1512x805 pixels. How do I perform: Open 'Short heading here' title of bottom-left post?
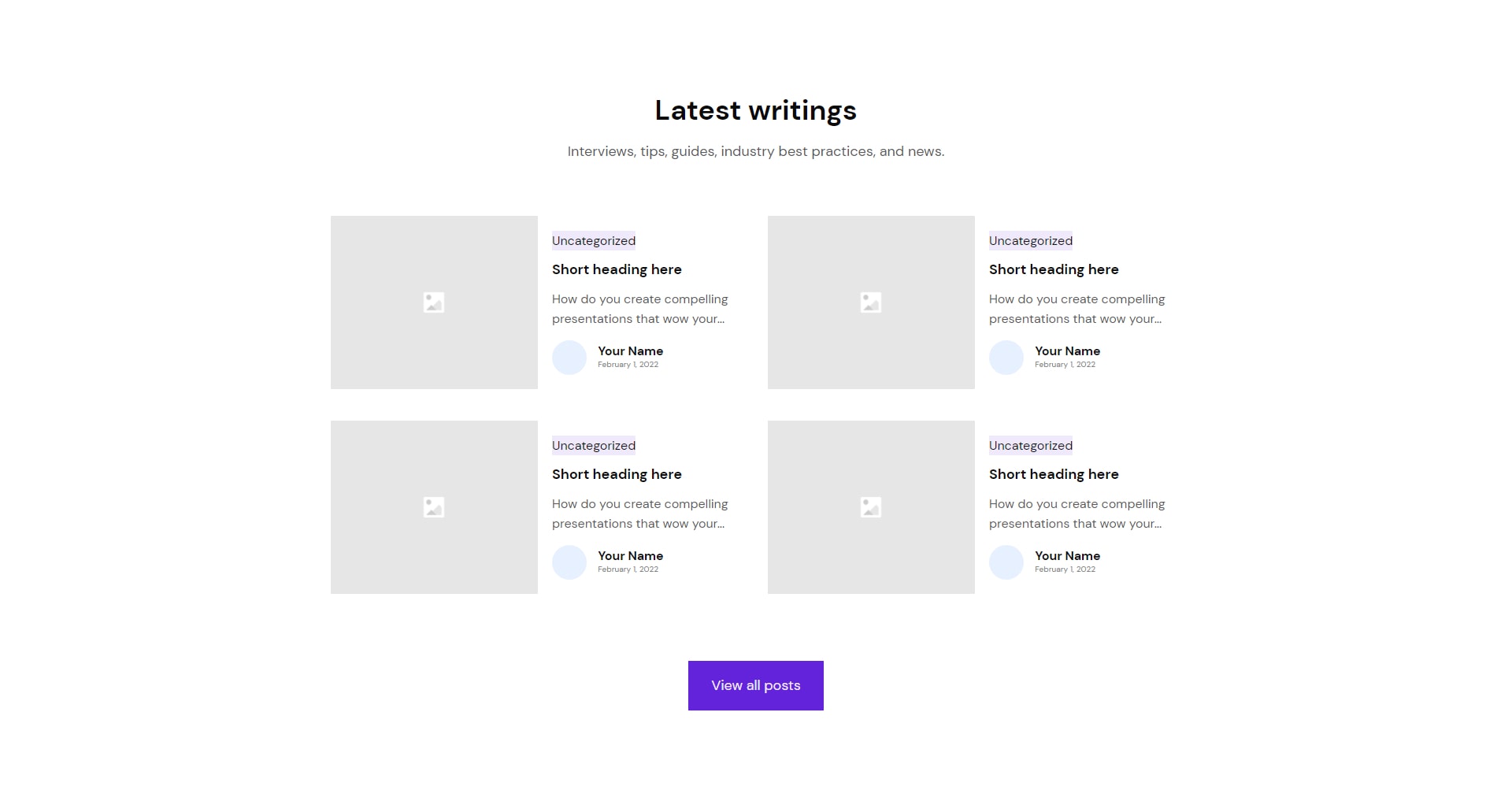(x=617, y=474)
